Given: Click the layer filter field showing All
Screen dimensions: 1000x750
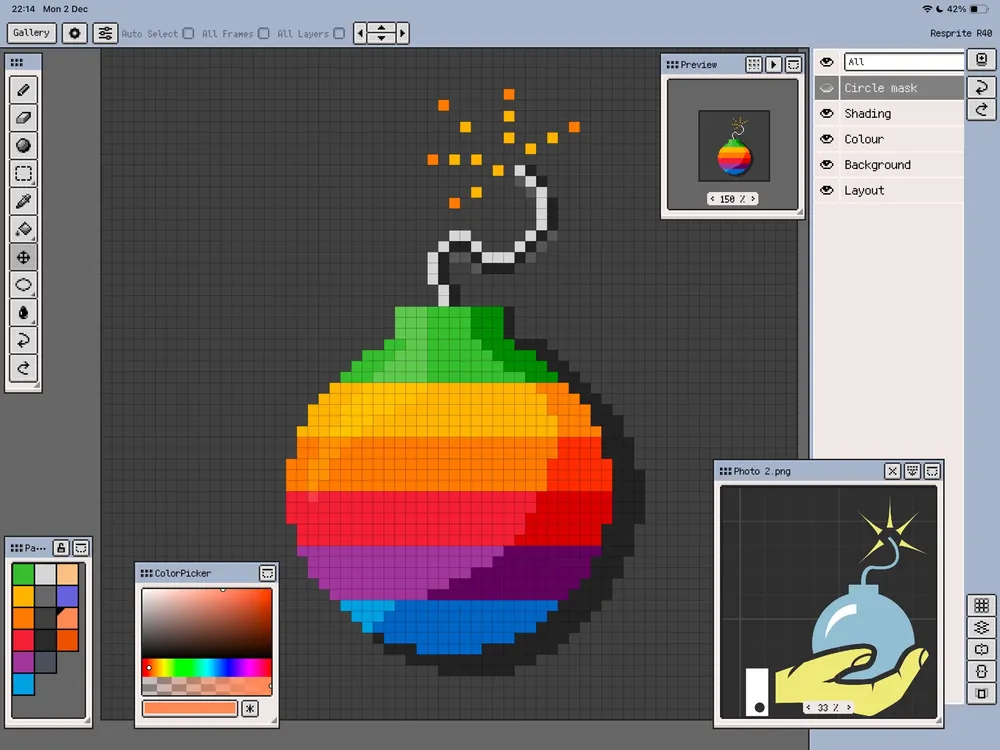Looking at the screenshot, I should click(902, 62).
